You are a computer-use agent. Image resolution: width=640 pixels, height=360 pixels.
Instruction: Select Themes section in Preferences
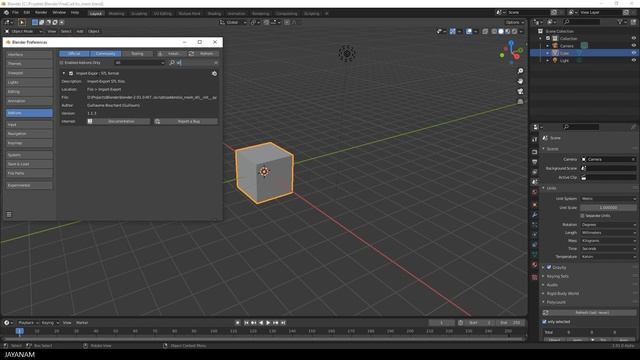click(29, 64)
